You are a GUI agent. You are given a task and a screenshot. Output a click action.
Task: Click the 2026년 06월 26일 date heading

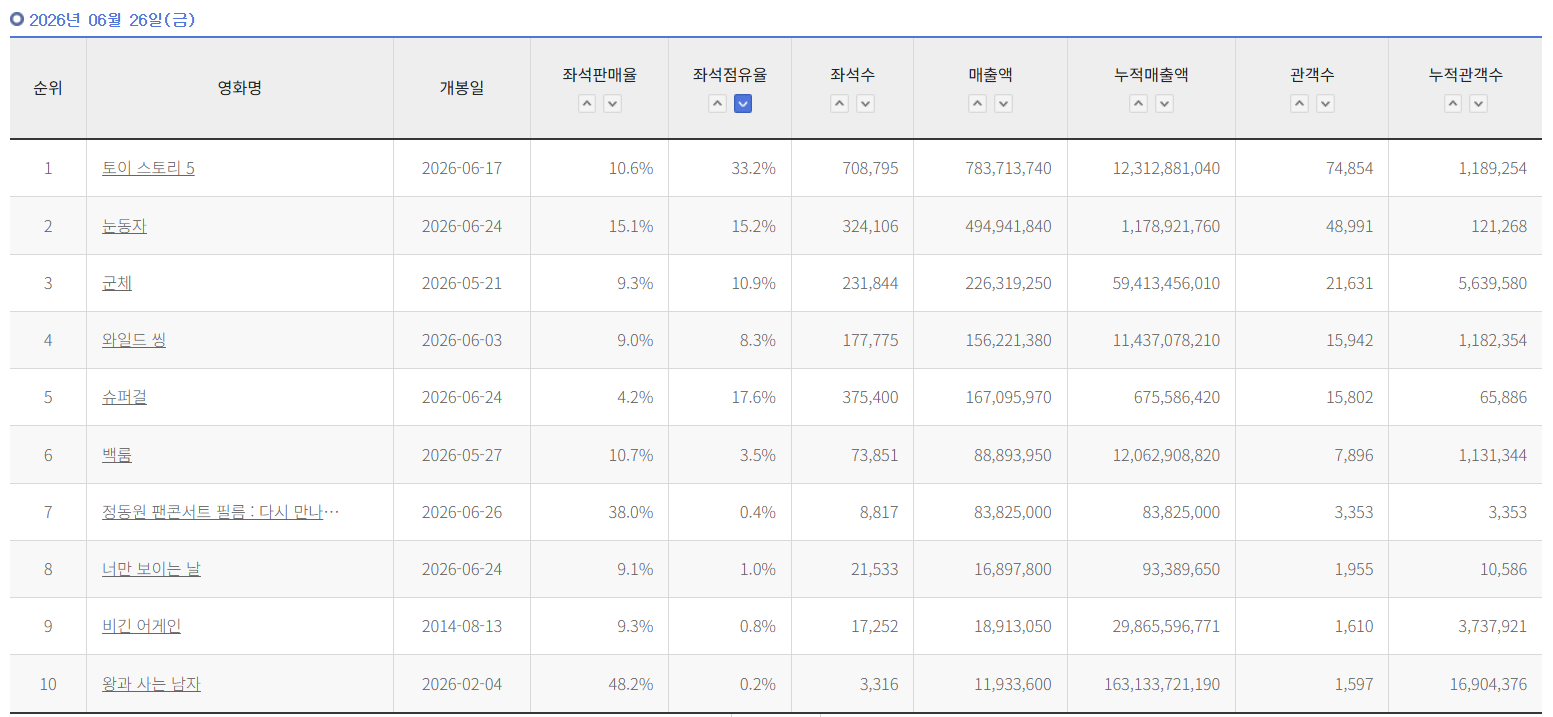coord(111,20)
